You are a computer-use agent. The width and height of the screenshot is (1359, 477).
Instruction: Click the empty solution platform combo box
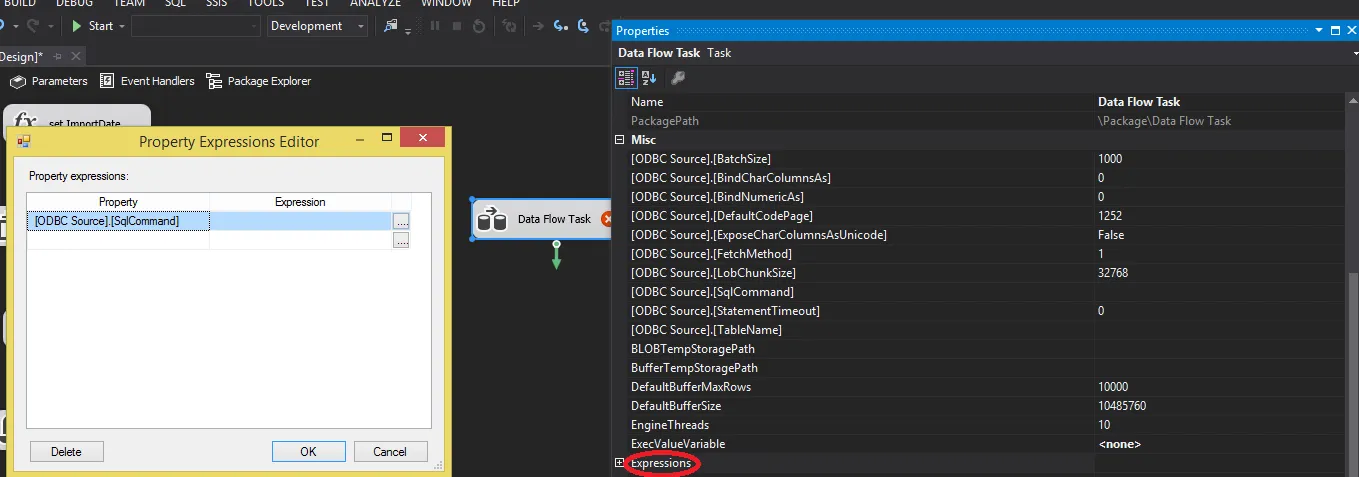[x=196, y=26]
